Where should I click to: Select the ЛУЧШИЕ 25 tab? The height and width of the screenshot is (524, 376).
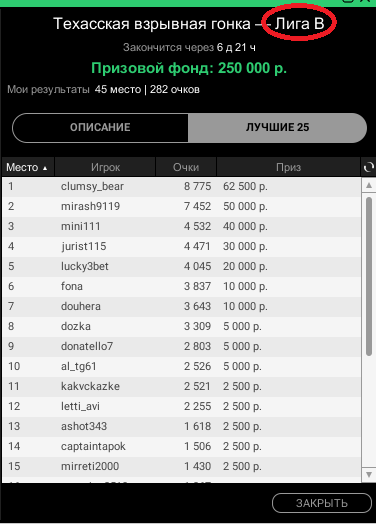pyautogui.click(x=277, y=127)
